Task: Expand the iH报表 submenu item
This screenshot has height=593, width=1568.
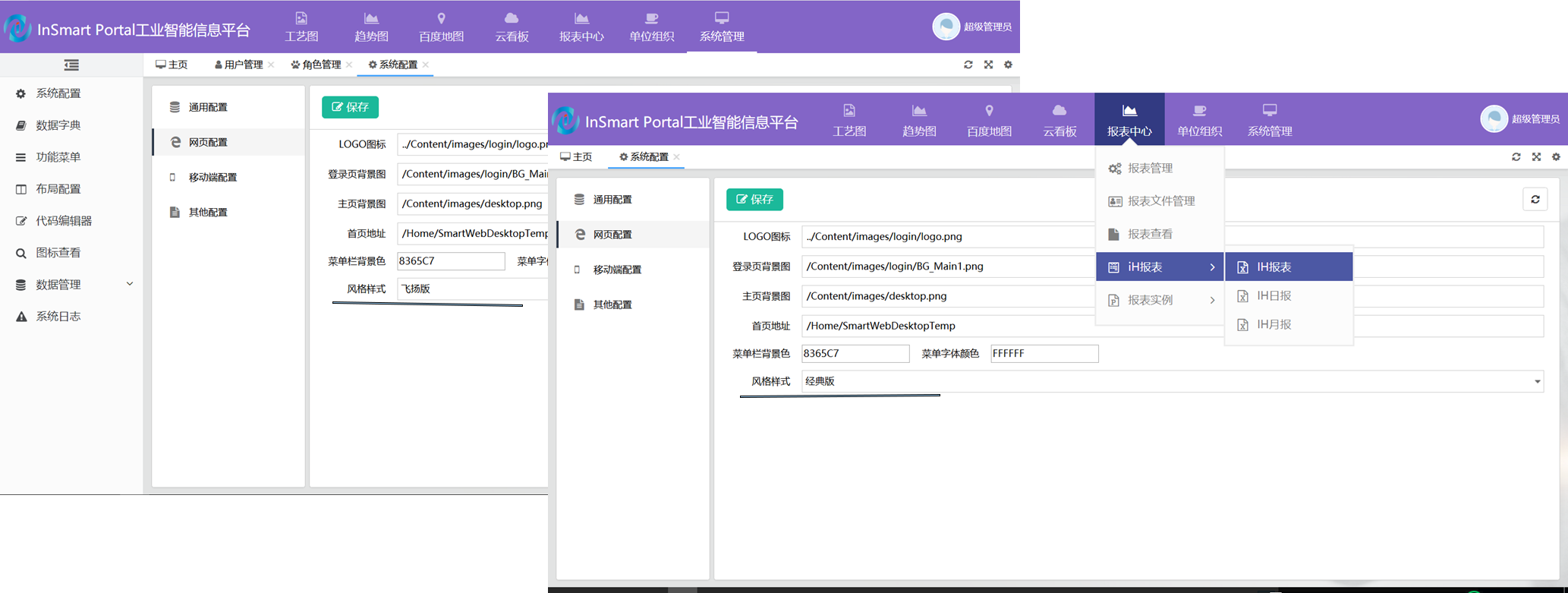Action: 1160,267
